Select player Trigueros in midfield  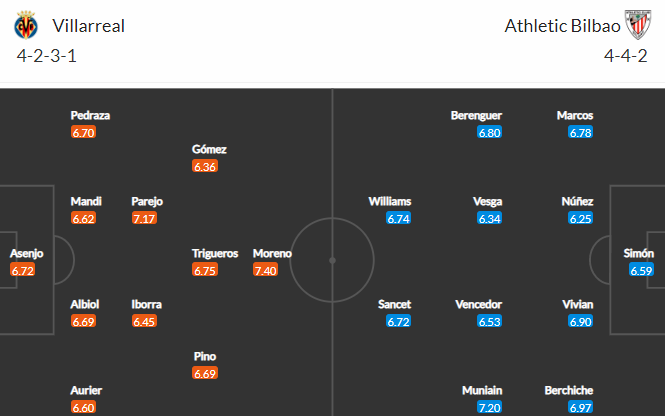click(215, 253)
